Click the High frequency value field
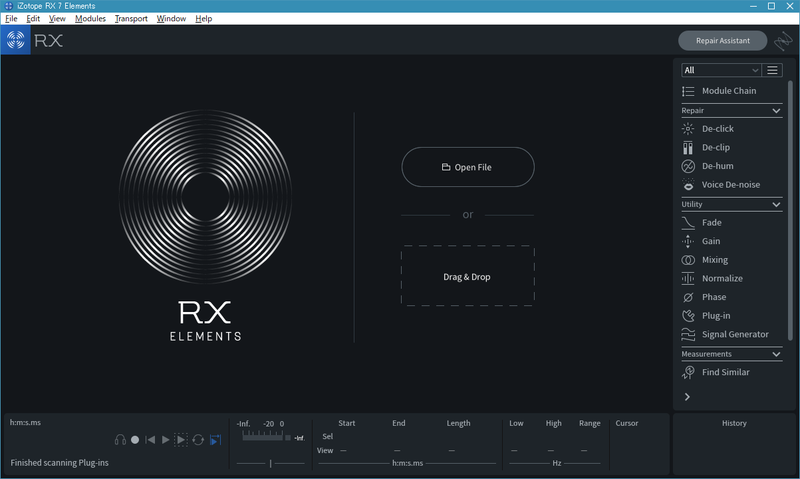 [x=551, y=450]
